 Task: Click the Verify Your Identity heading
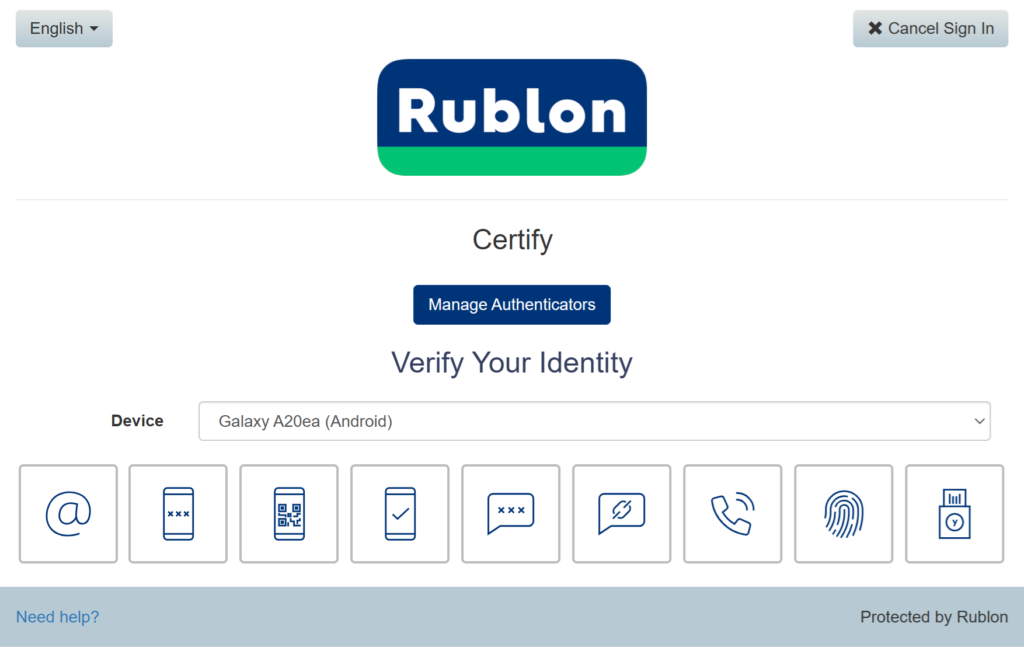pyautogui.click(x=512, y=362)
